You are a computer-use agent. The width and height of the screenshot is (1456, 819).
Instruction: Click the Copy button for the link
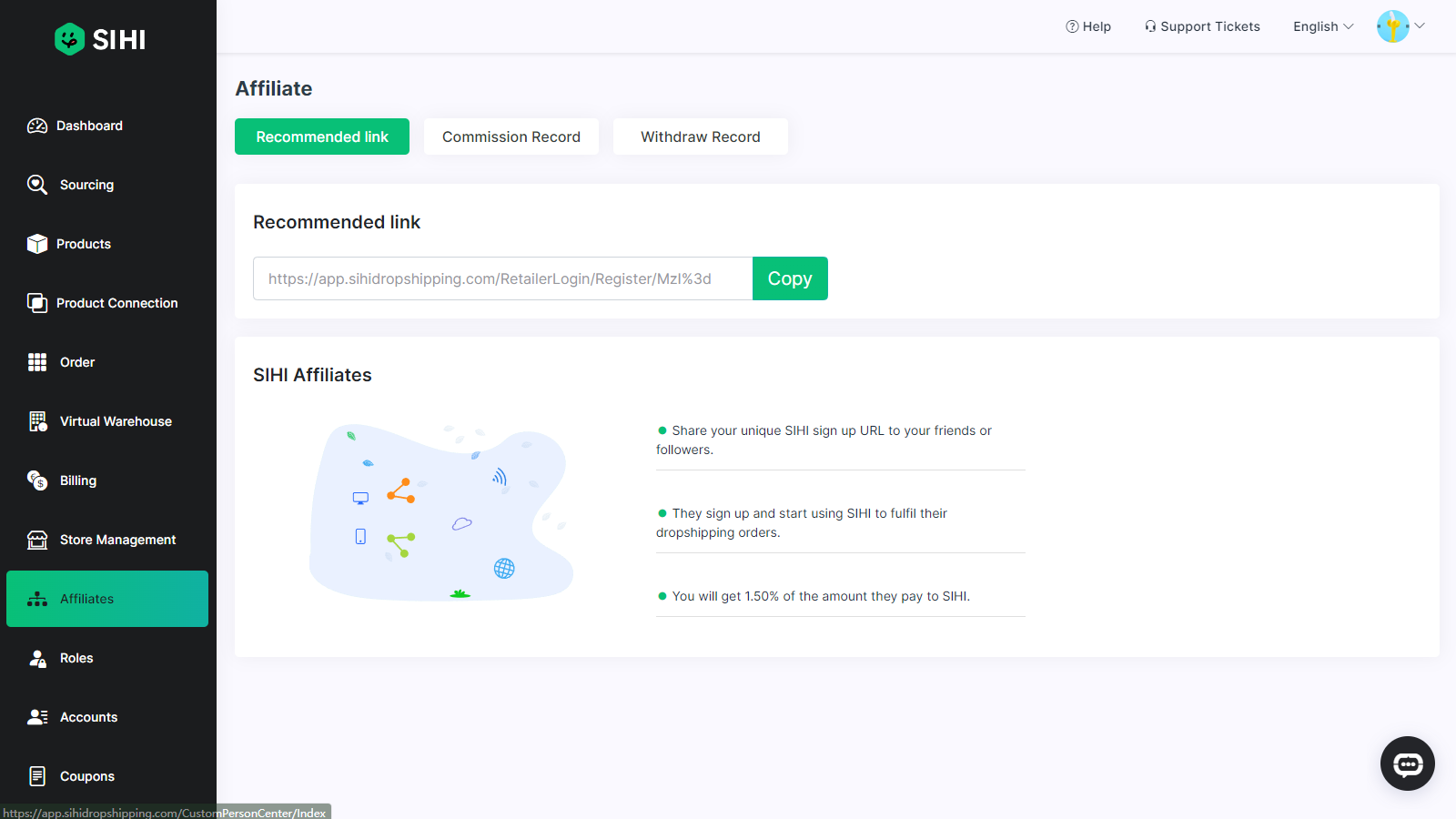click(789, 278)
